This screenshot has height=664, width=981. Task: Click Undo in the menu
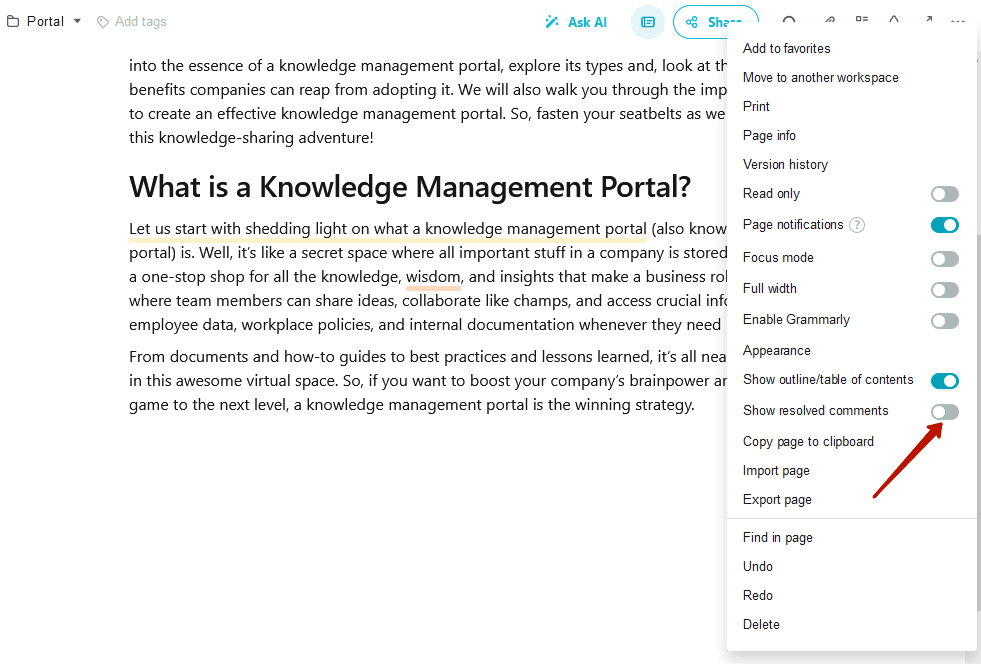coord(758,566)
